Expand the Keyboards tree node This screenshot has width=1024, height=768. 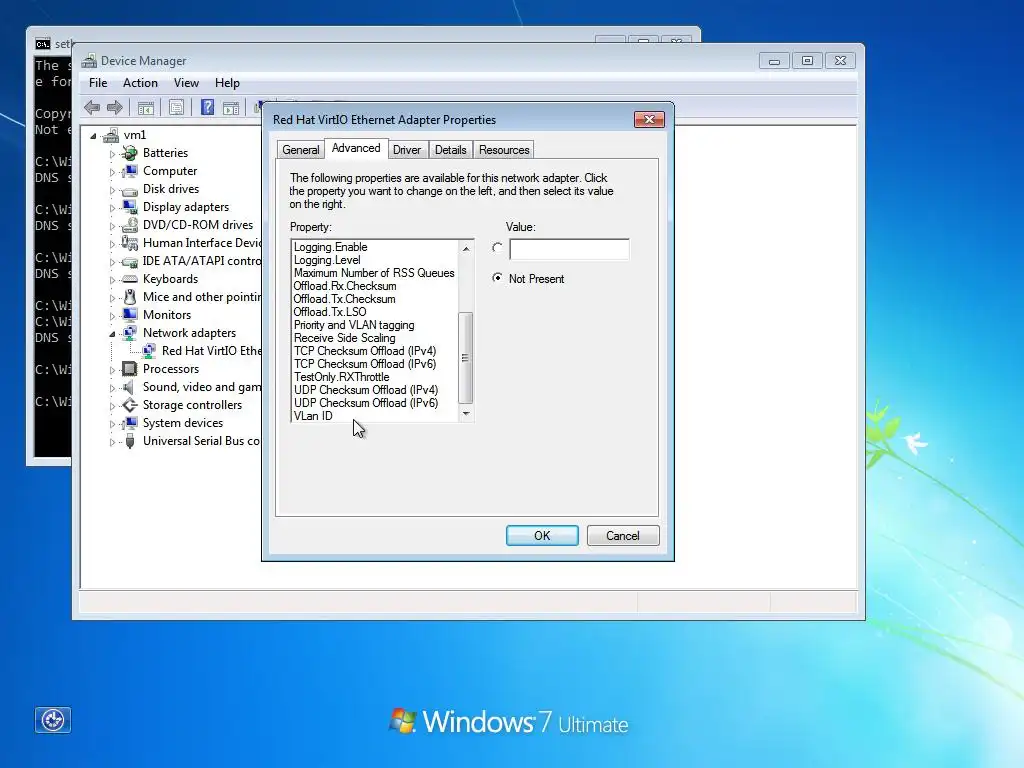click(x=112, y=280)
